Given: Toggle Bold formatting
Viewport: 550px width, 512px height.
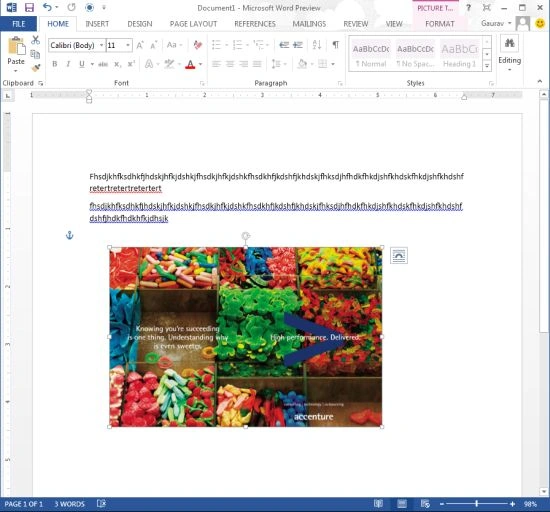Looking at the screenshot, I should coord(55,64).
